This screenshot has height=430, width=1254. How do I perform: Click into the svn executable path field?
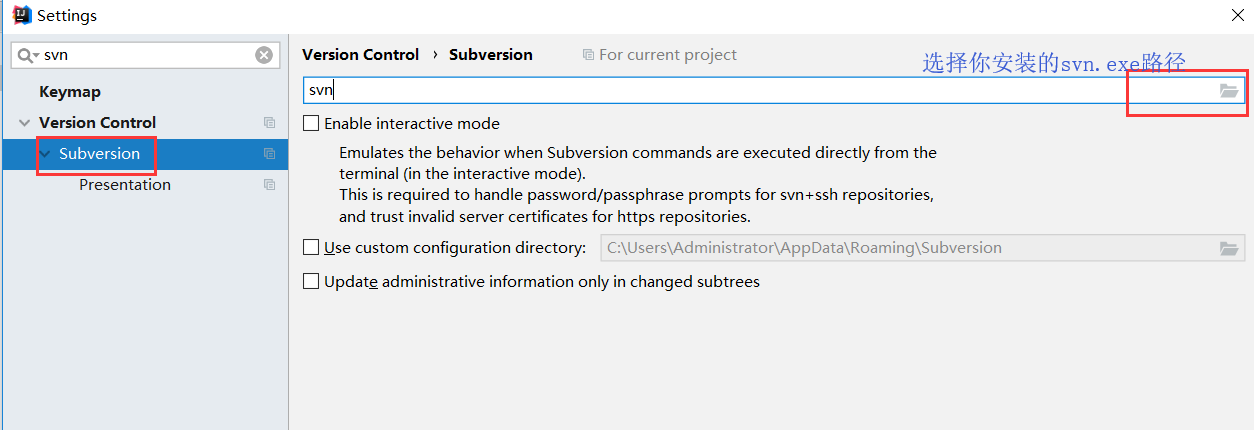click(x=760, y=90)
